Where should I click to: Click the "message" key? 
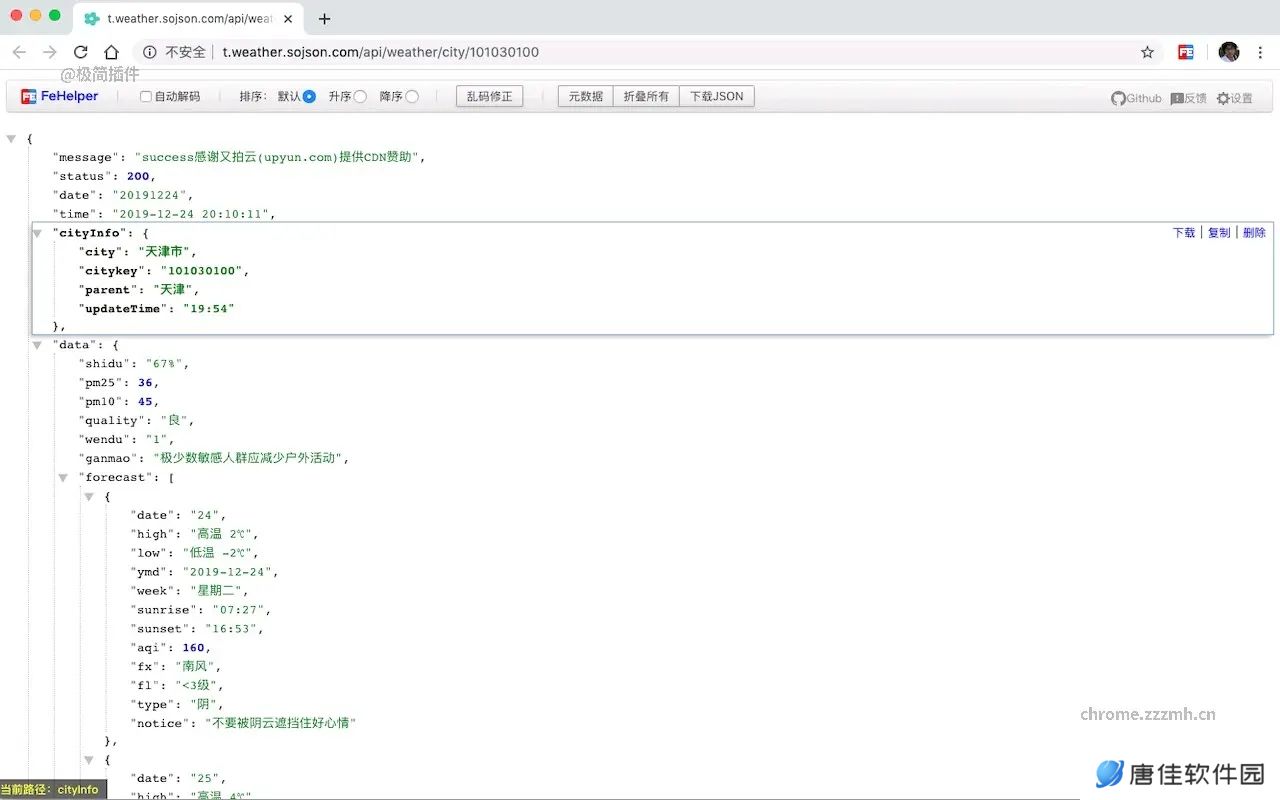tap(85, 157)
